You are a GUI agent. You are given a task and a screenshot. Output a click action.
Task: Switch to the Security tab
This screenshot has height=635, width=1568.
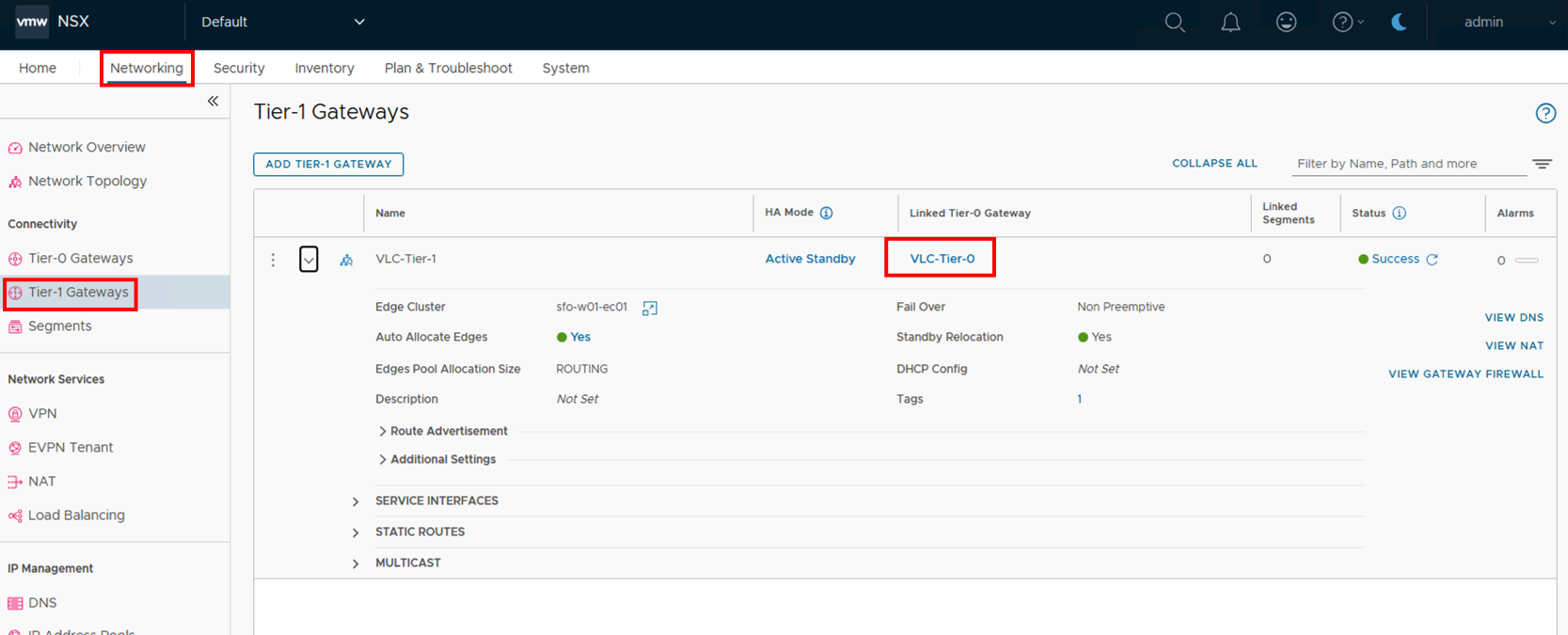(239, 69)
